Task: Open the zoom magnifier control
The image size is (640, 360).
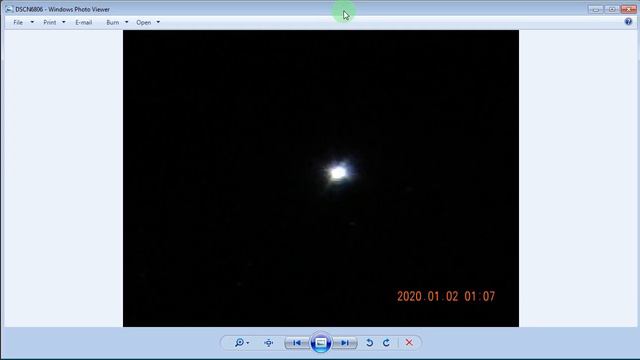Action: [241, 343]
